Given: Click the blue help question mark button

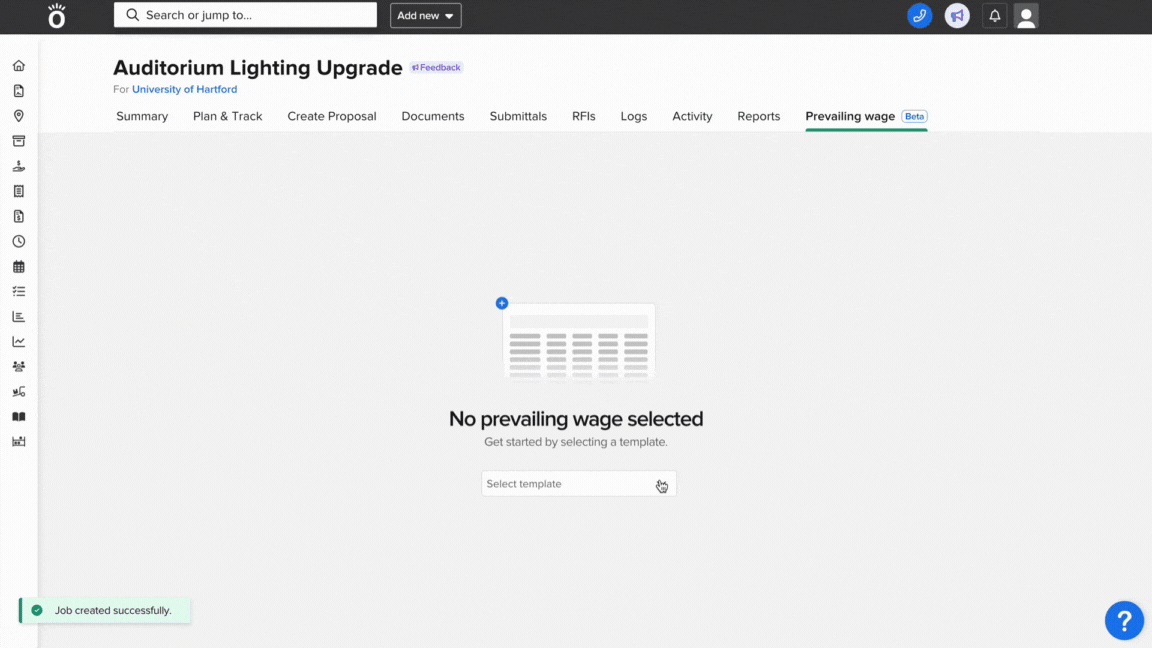Looking at the screenshot, I should click(x=1124, y=620).
